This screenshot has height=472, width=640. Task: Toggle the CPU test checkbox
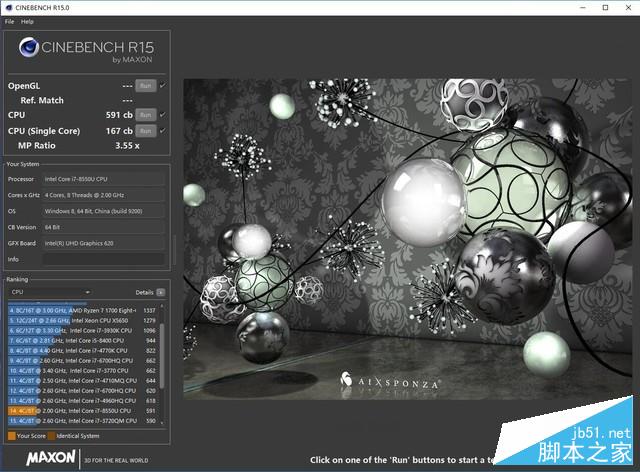162,115
